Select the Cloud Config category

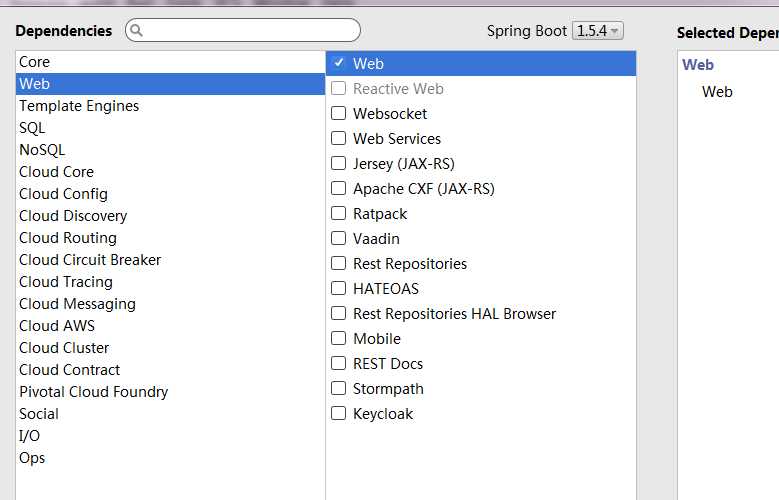170,194
